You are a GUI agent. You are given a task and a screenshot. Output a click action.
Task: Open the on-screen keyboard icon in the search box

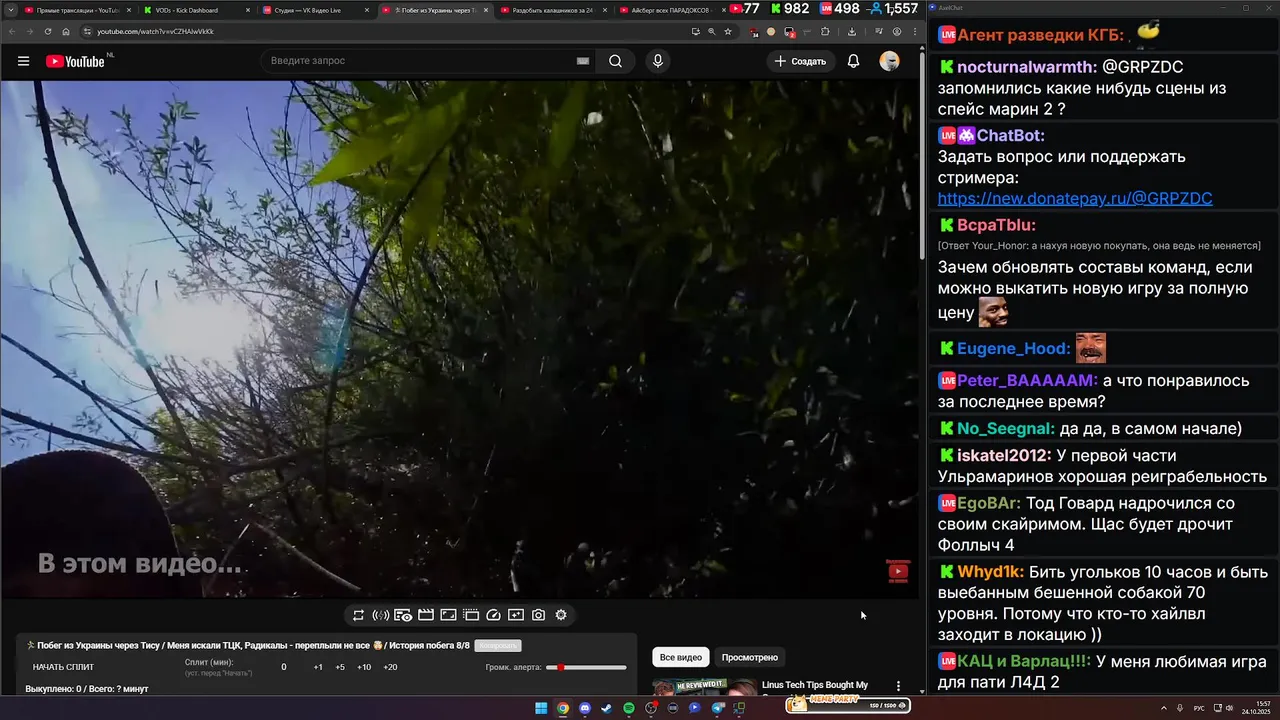[x=583, y=61]
